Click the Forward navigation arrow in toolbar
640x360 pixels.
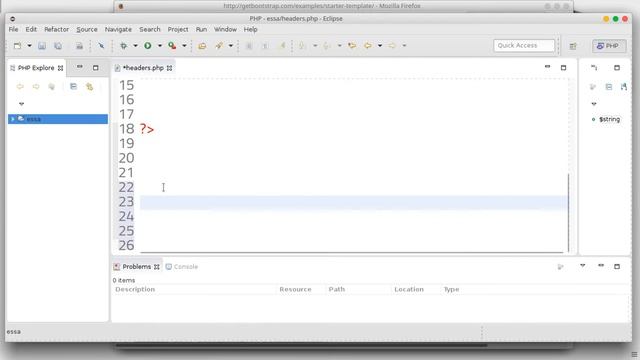(392, 46)
